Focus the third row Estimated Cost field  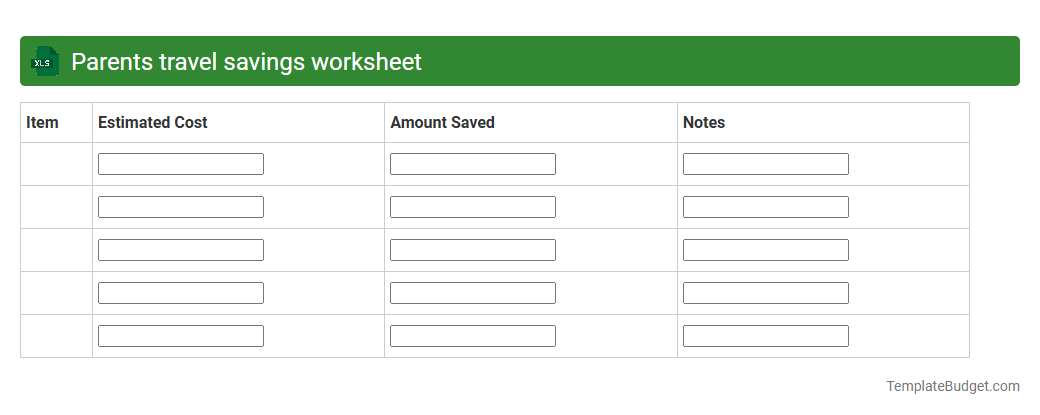tap(181, 250)
